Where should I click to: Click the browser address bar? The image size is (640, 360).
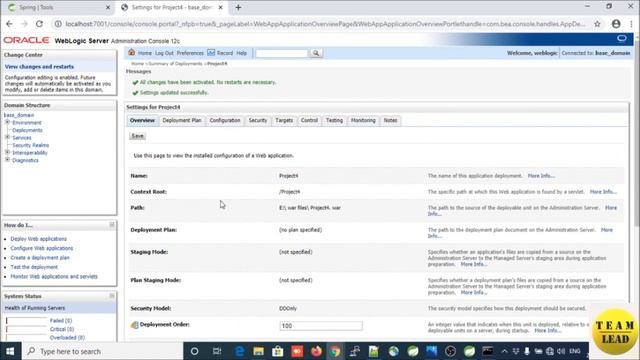[325, 24]
